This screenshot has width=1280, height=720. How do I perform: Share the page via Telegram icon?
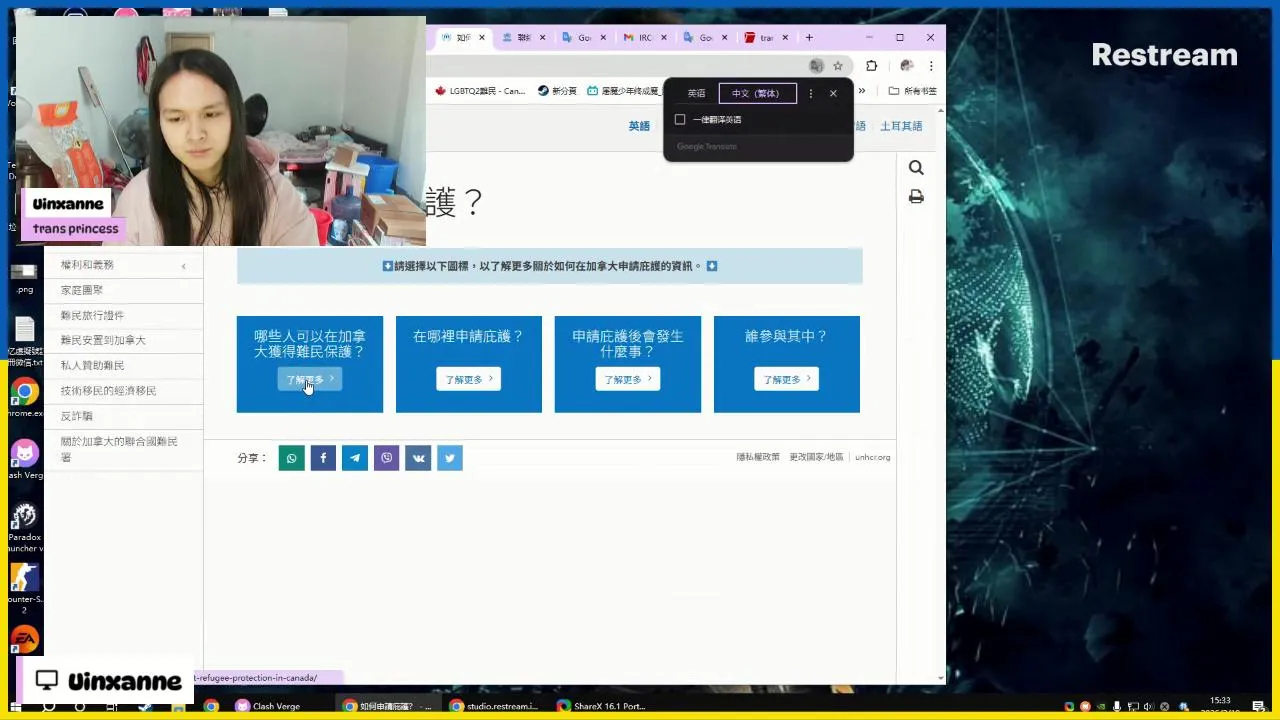click(x=355, y=458)
